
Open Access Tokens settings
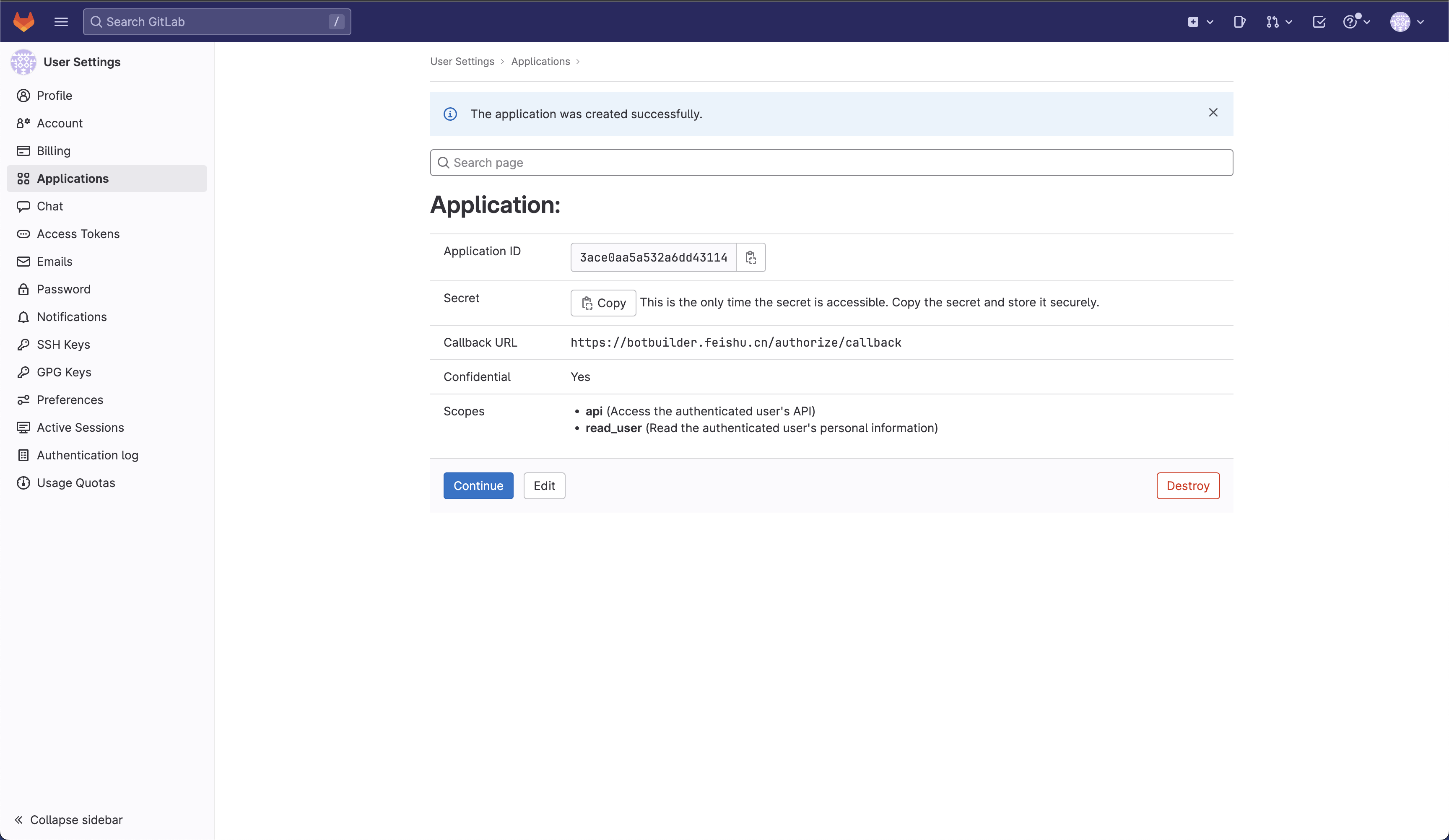[x=78, y=233]
